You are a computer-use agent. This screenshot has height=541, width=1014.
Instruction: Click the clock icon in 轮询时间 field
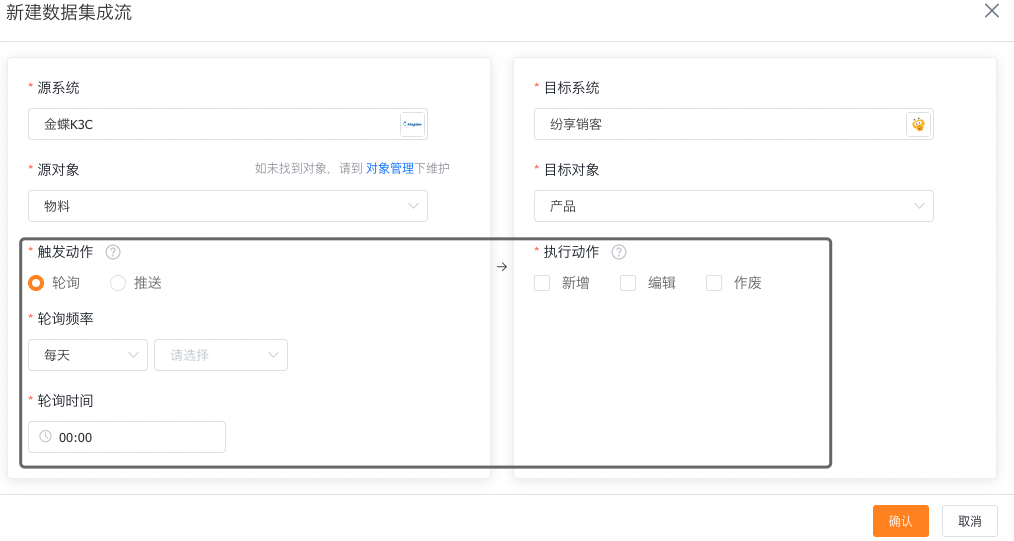point(45,436)
